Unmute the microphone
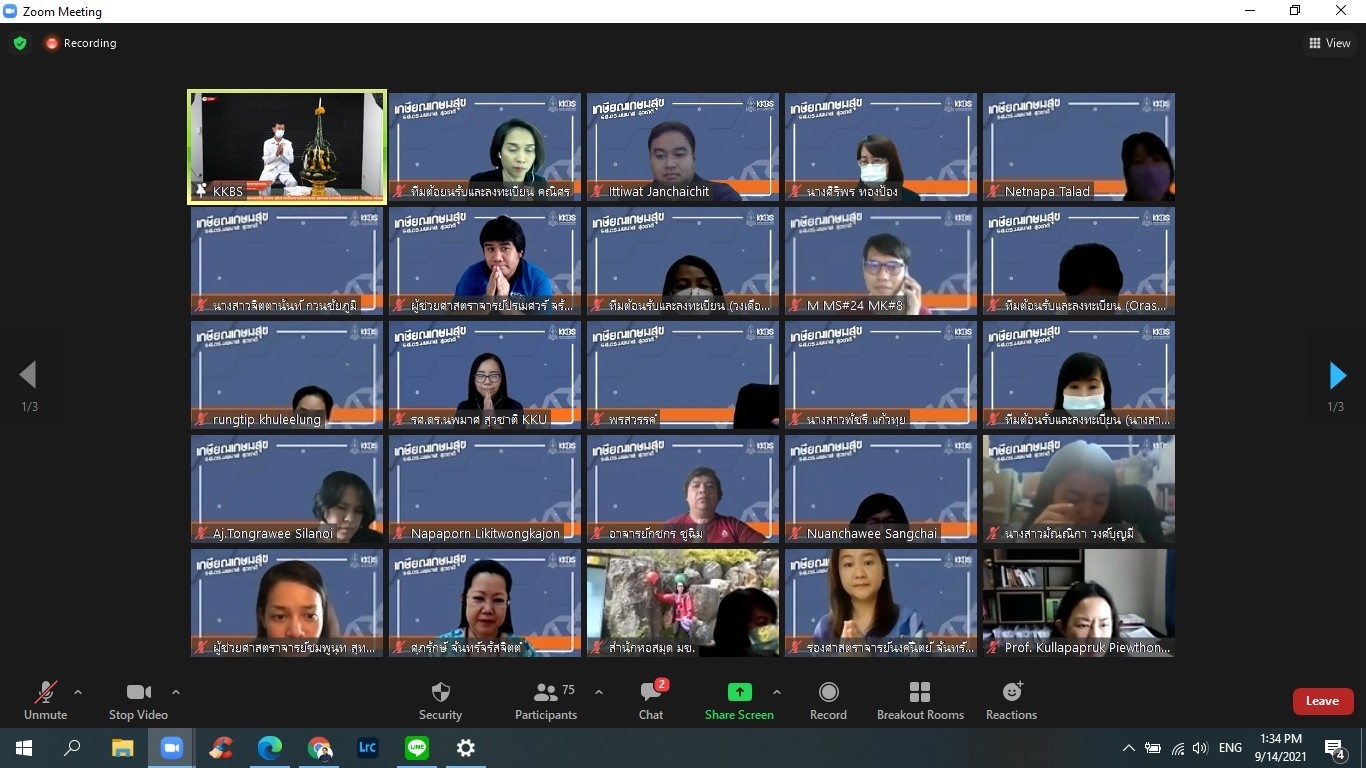This screenshot has width=1366, height=768. coord(45,700)
